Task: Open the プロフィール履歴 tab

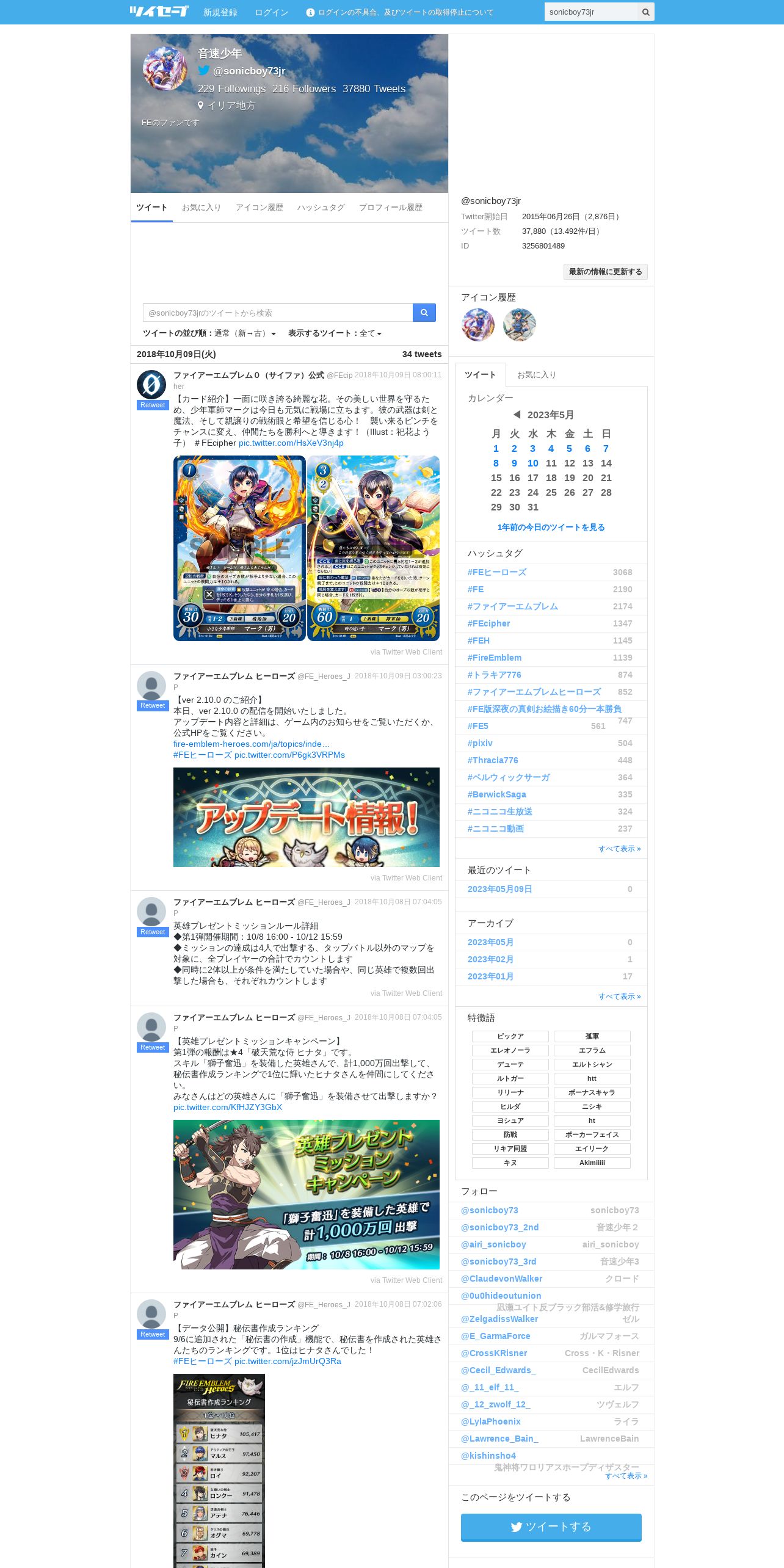Action: [x=391, y=208]
